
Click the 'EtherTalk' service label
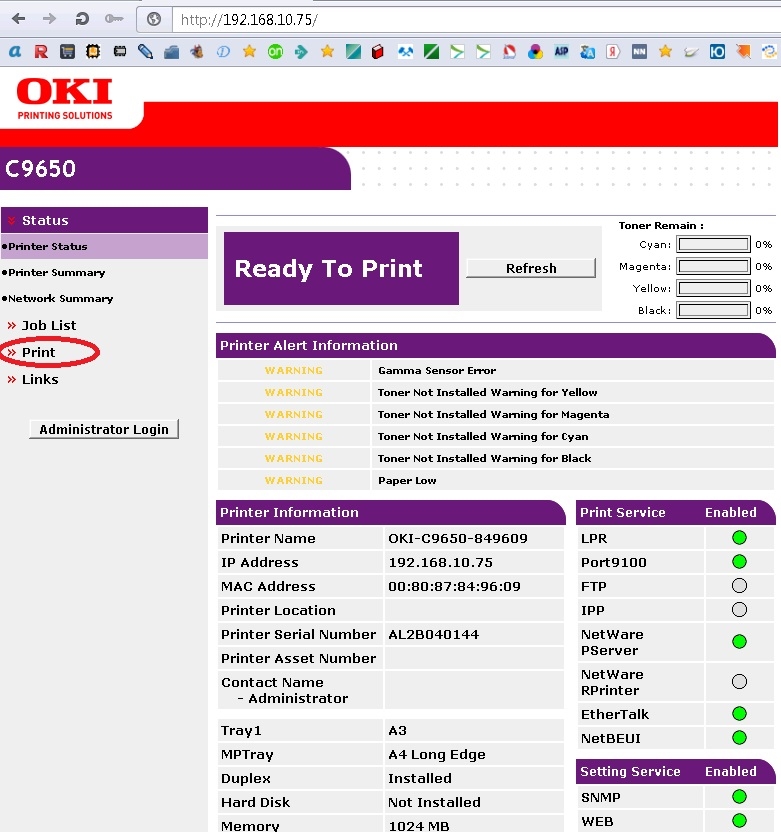point(614,714)
